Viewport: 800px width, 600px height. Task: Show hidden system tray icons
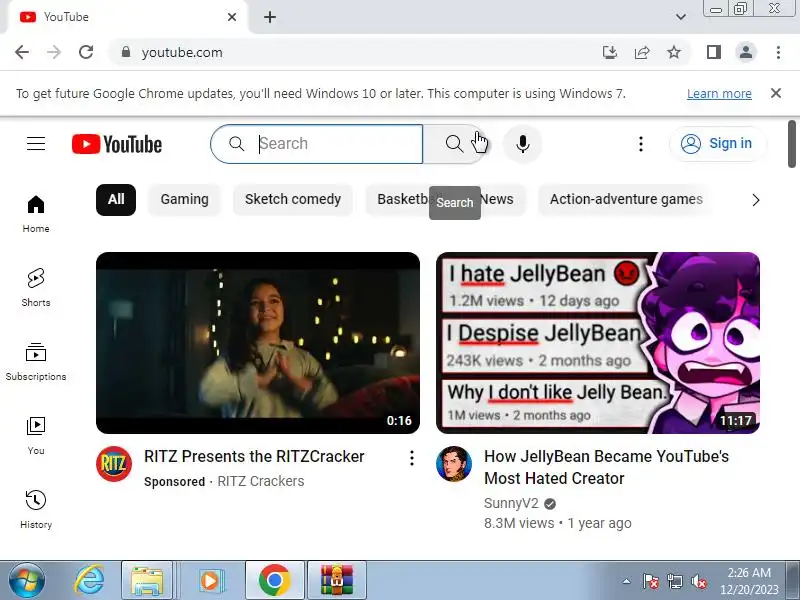[x=627, y=581]
